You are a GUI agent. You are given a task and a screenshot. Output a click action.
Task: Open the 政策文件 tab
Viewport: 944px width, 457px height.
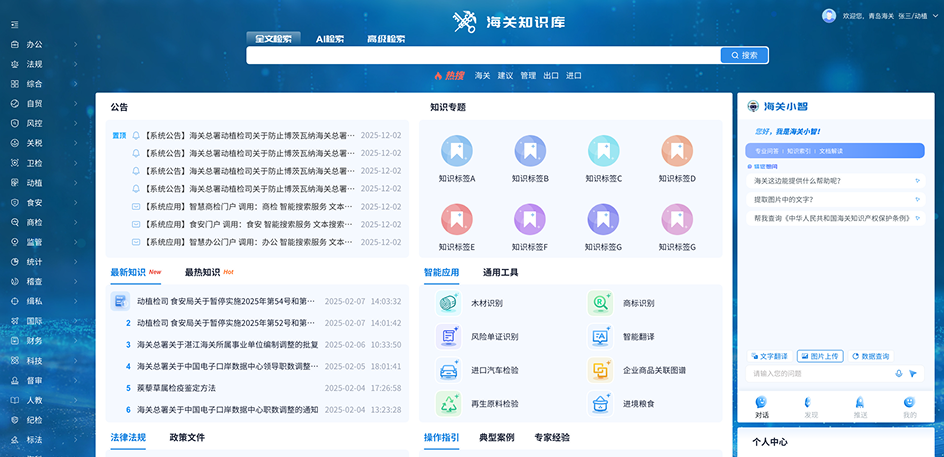(187, 438)
